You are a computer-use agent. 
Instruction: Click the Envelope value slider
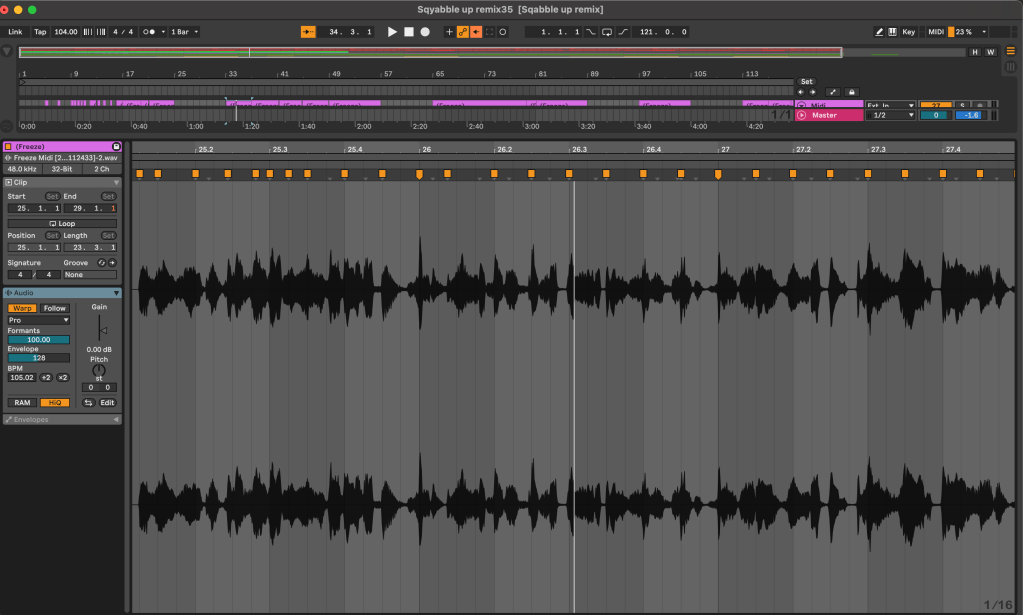pos(39,357)
